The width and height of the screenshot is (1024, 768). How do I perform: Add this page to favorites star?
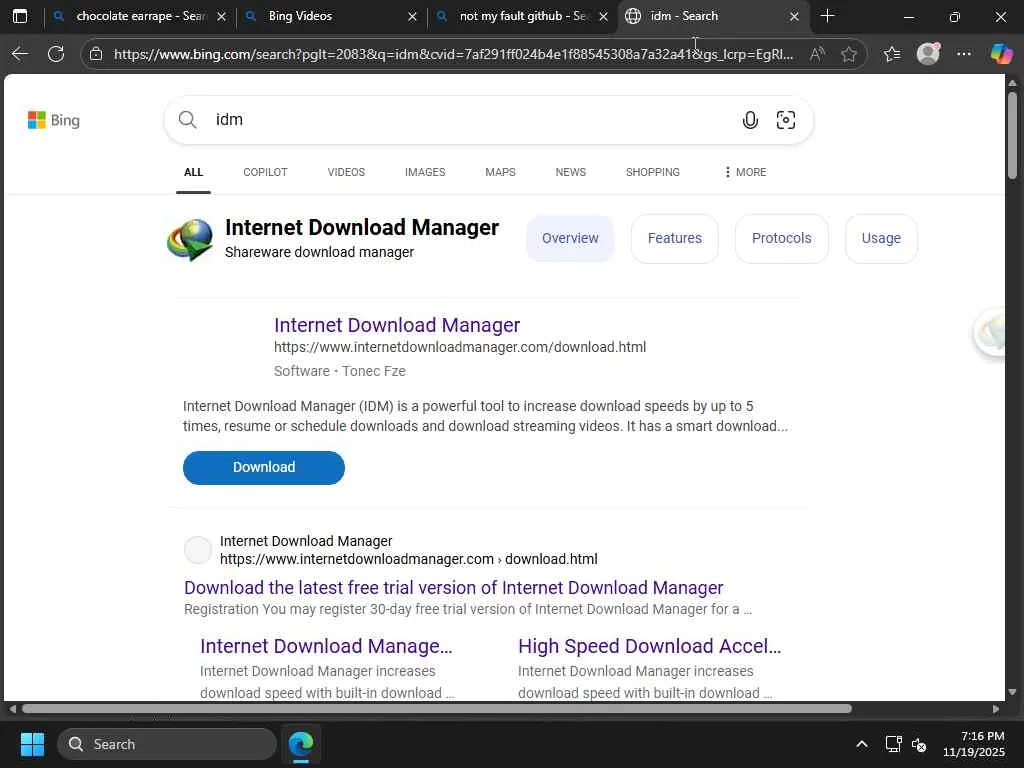coord(849,54)
